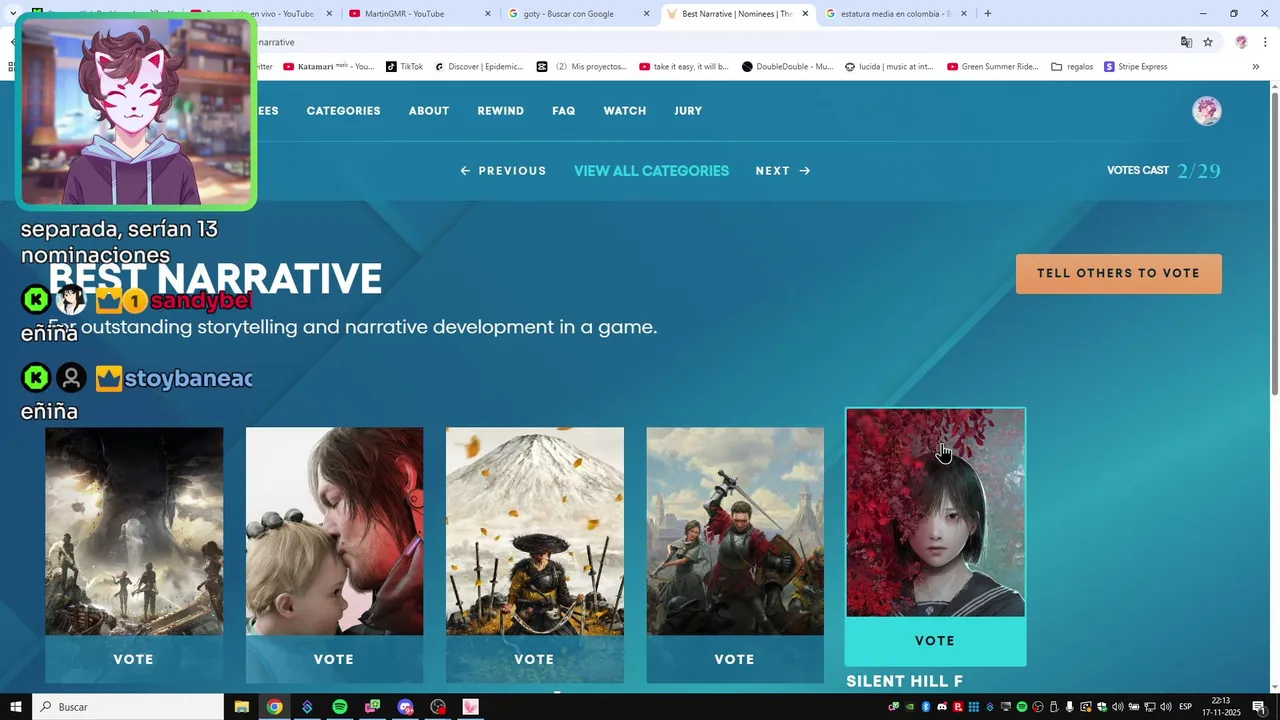Close the MartinGMR YouTube tab
The width and height of the screenshot is (1280, 720).
[488, 14]
